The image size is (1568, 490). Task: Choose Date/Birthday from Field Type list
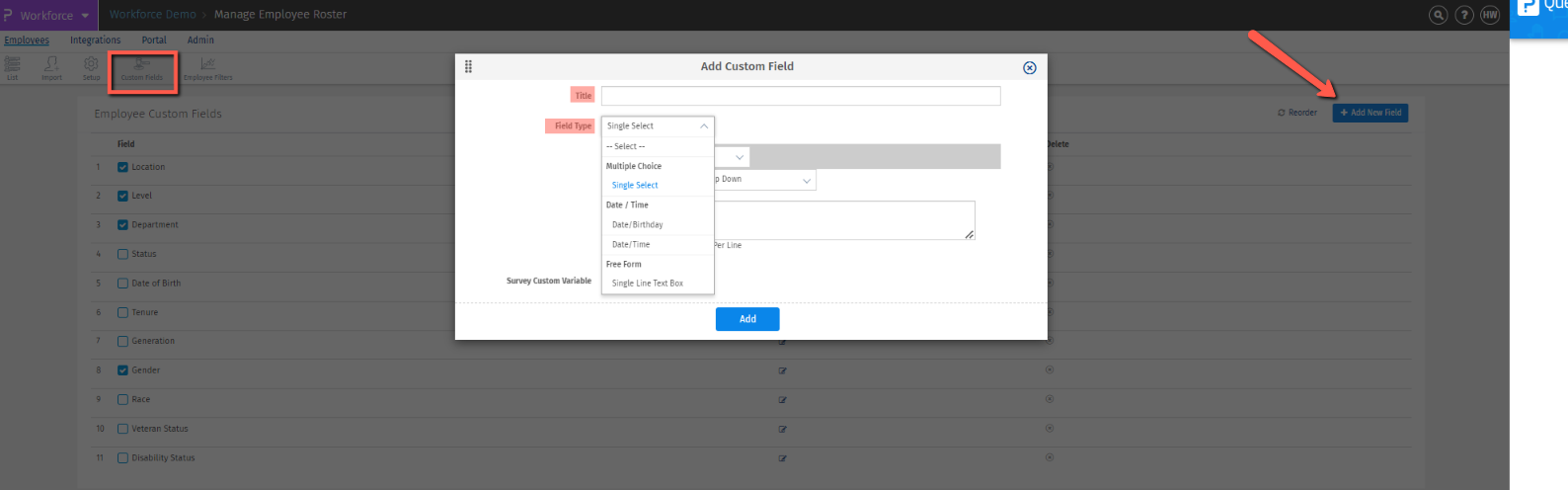pos(637,224)
